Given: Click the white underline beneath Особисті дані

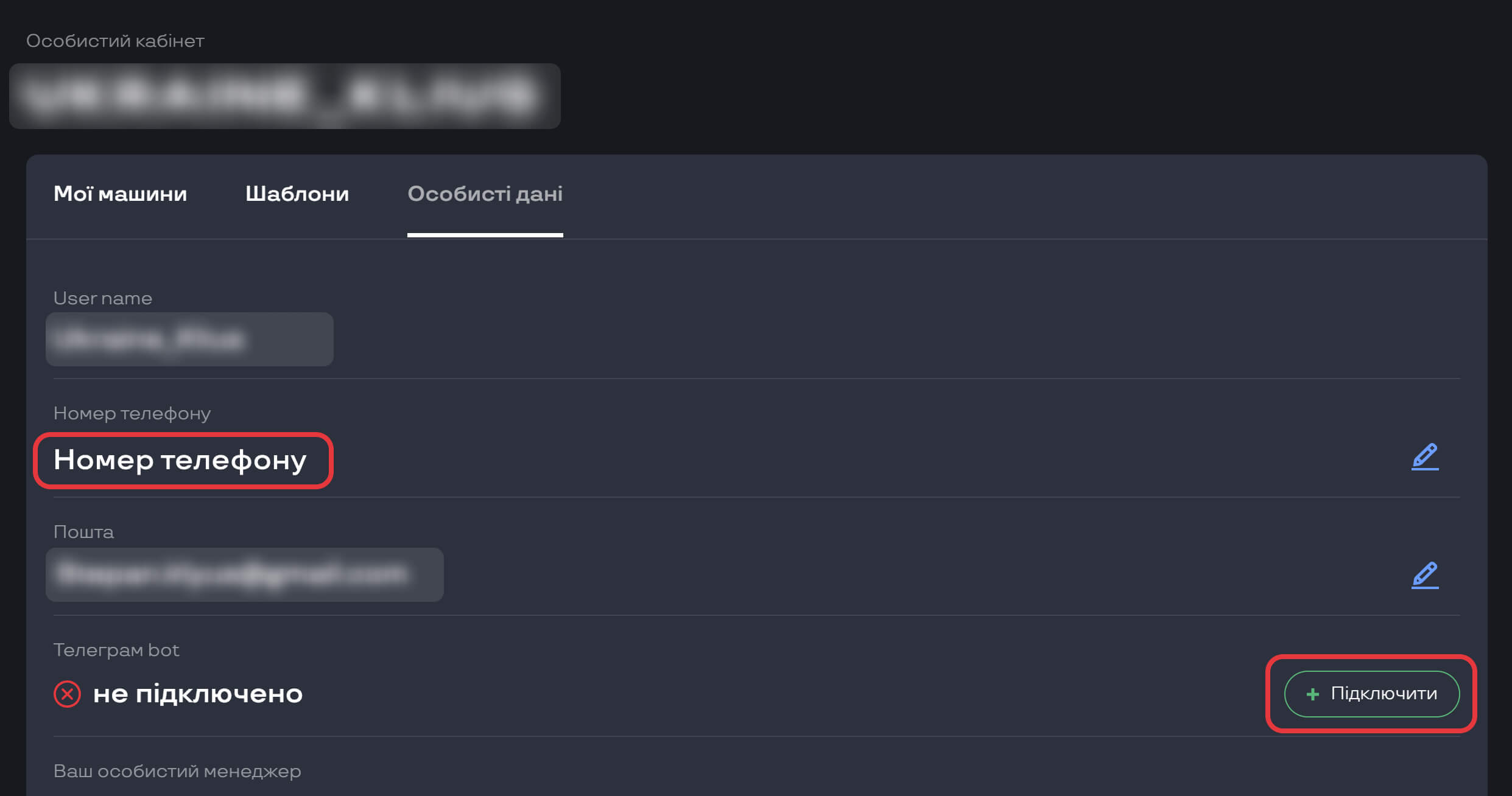Looking at the screenshot, I should point(485,235).
